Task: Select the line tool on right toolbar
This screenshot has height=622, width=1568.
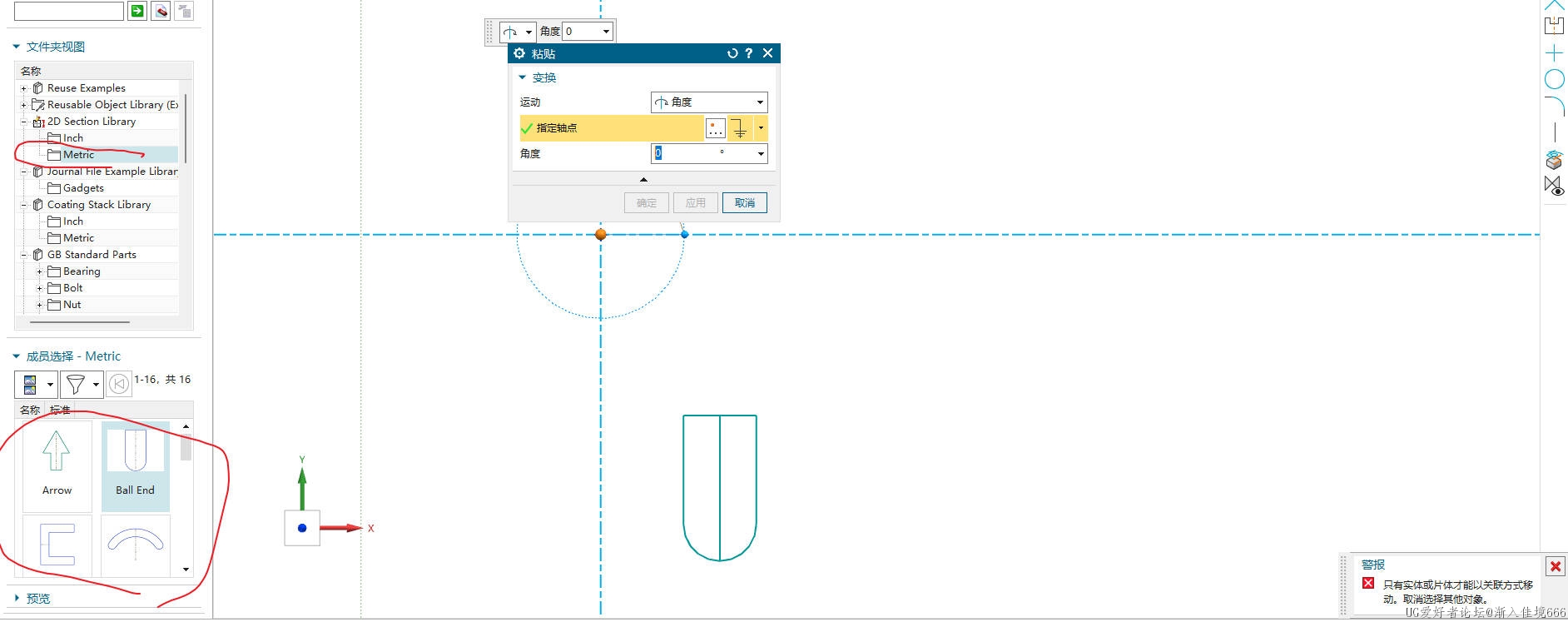Action: (1554, 132)
